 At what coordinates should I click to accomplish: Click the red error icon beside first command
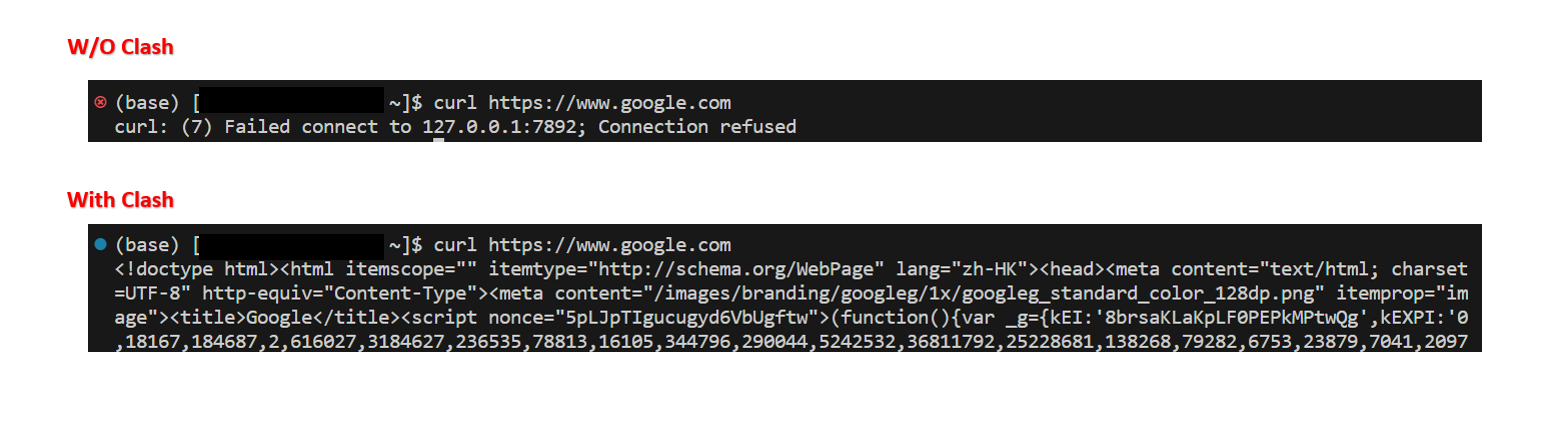click(100, 102)
